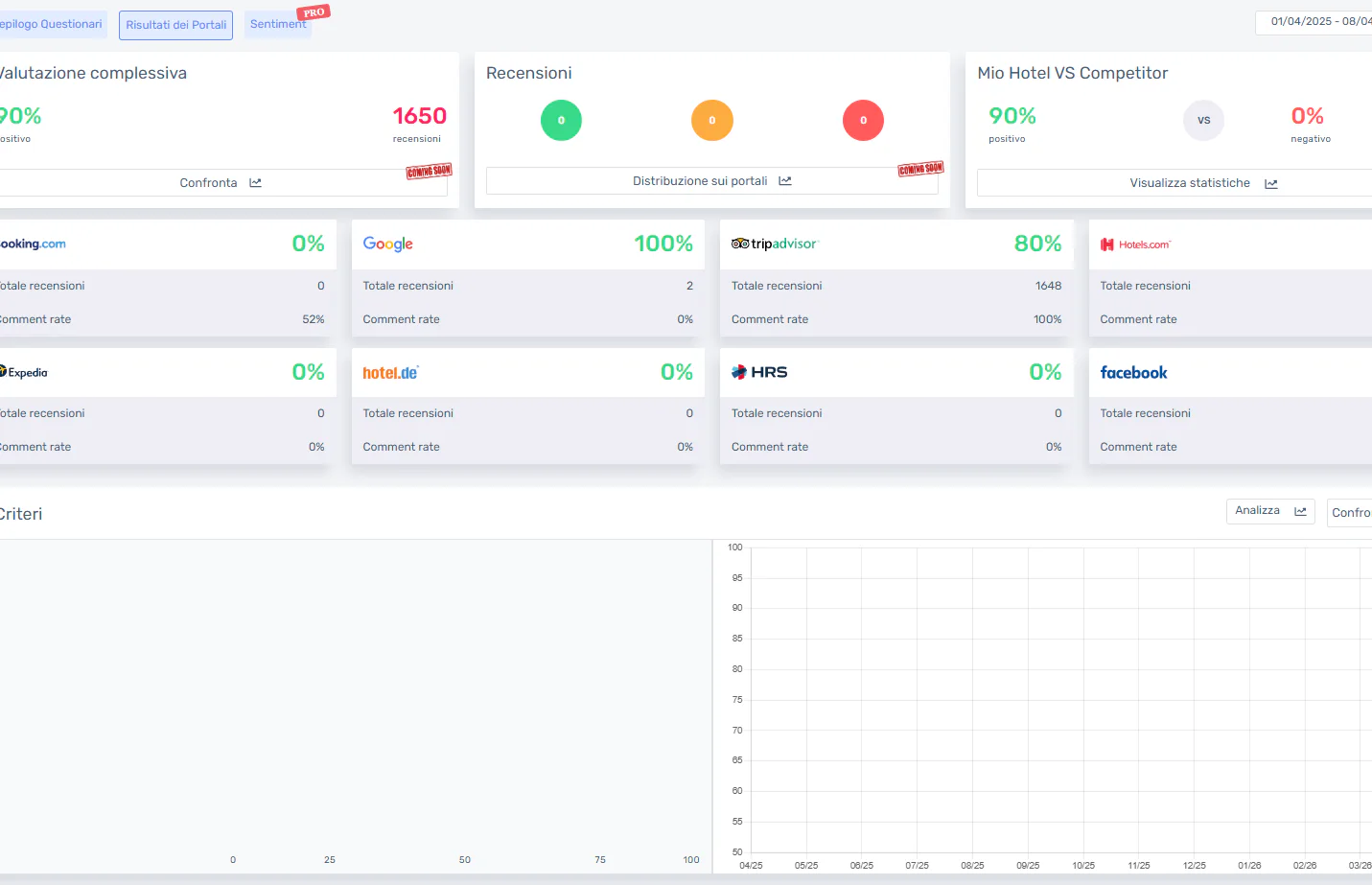Click the Booking.com logo
This screenshot has width=1372, height=885.
[x=33, y=244]
